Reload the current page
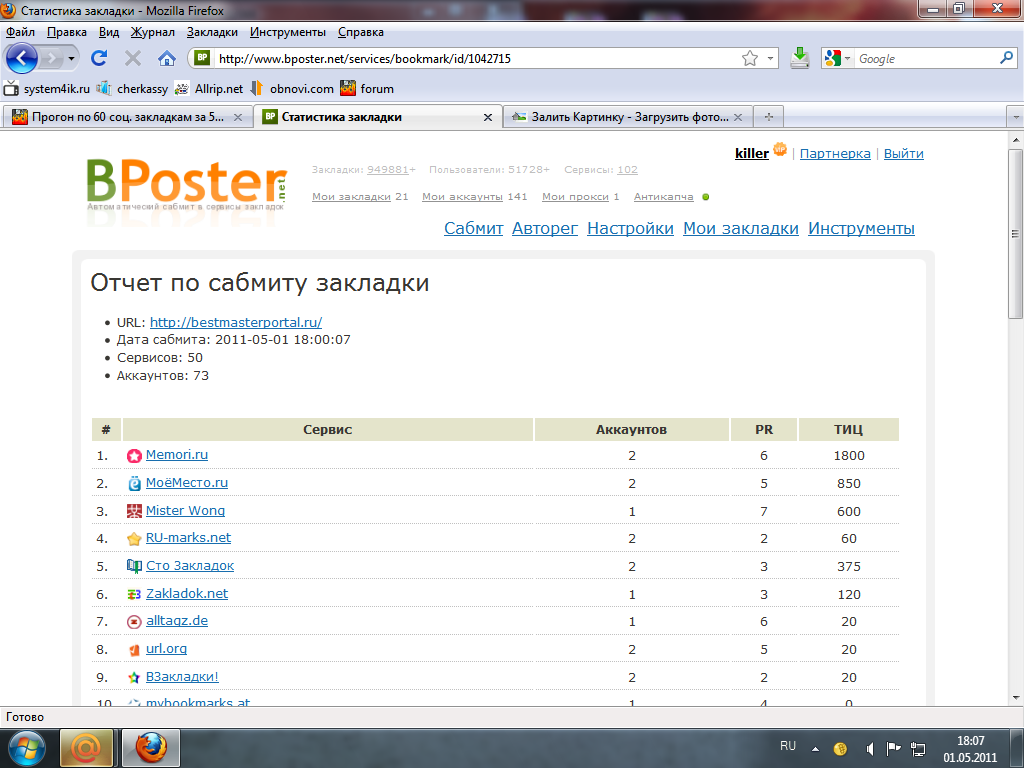The height and width of the screenshot is (768, 1024). pos(99,58)
